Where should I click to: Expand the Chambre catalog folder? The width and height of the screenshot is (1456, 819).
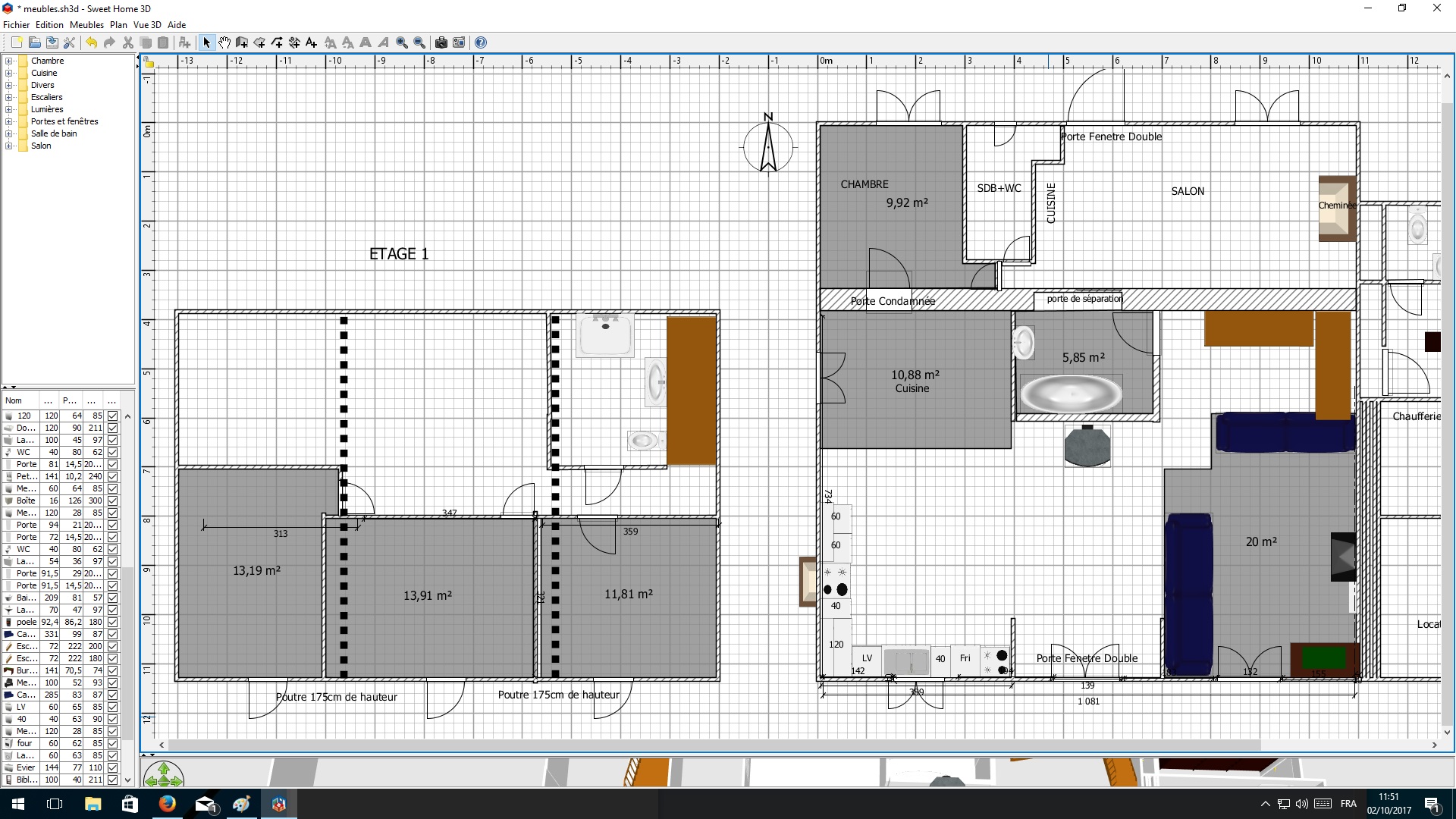(9, 61)
